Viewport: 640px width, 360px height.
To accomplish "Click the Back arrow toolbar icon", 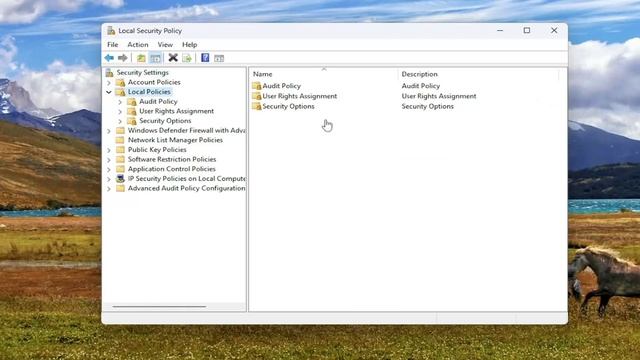I will 109,58.
